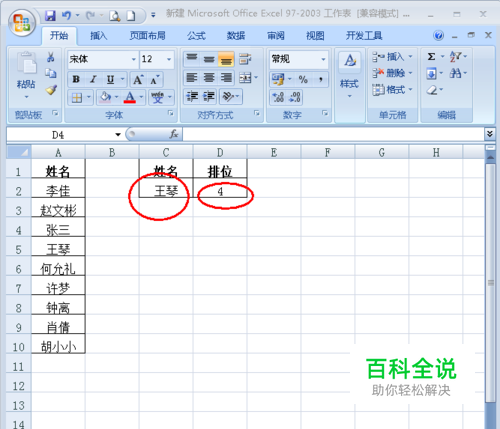The height and width of the screenshot is (429, 500).
Task: Apply the fill color bucket
Action: point(105,97)
